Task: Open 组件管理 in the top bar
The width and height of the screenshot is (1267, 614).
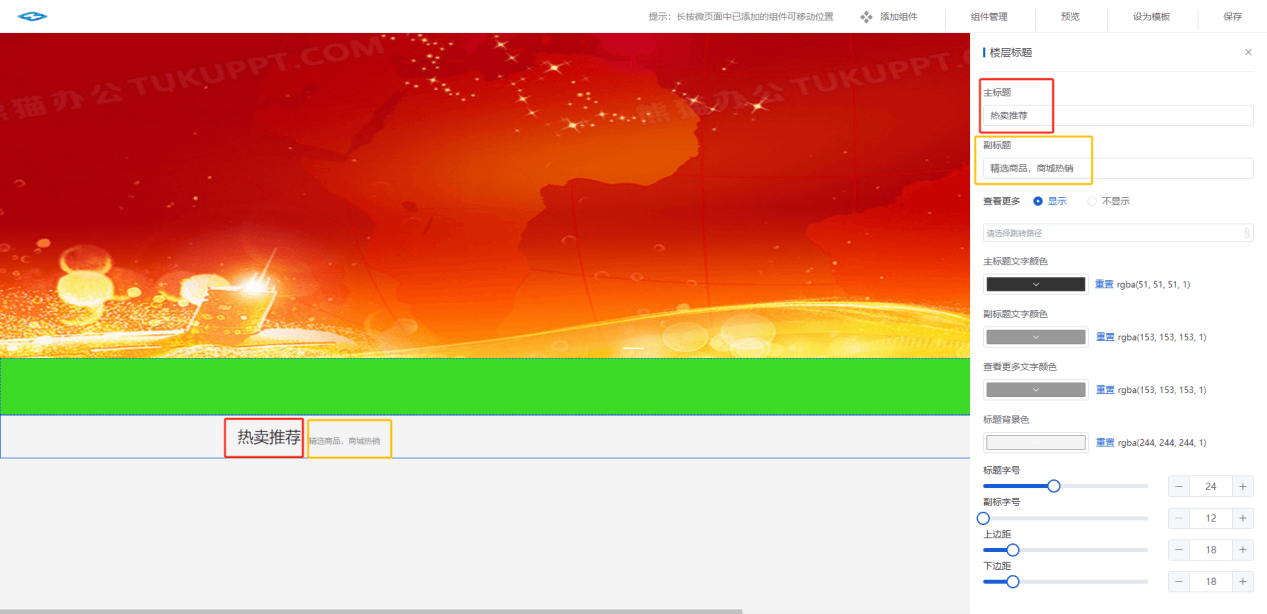Action: point(989,17)
